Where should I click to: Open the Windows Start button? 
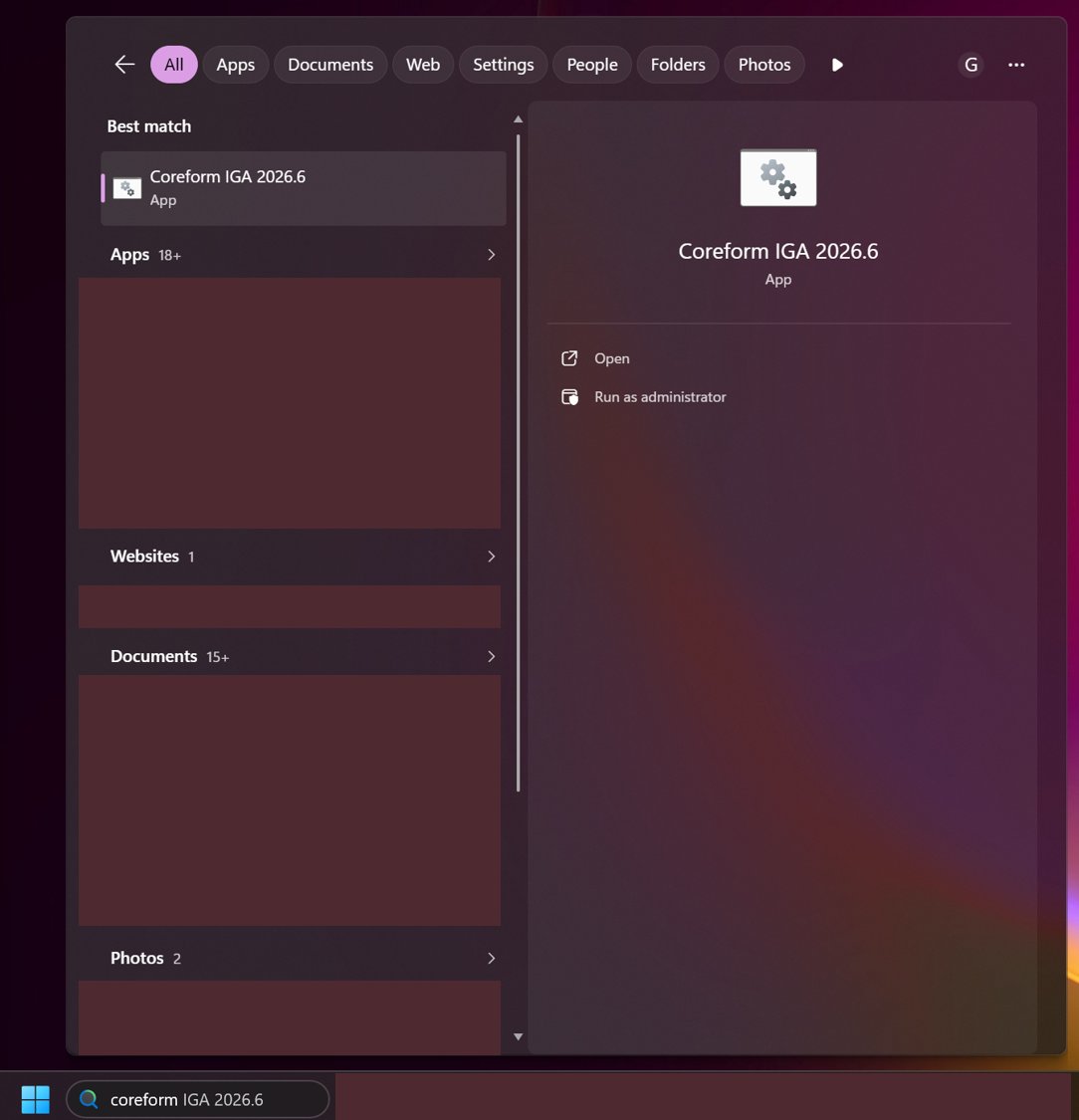click(35, 1099)
